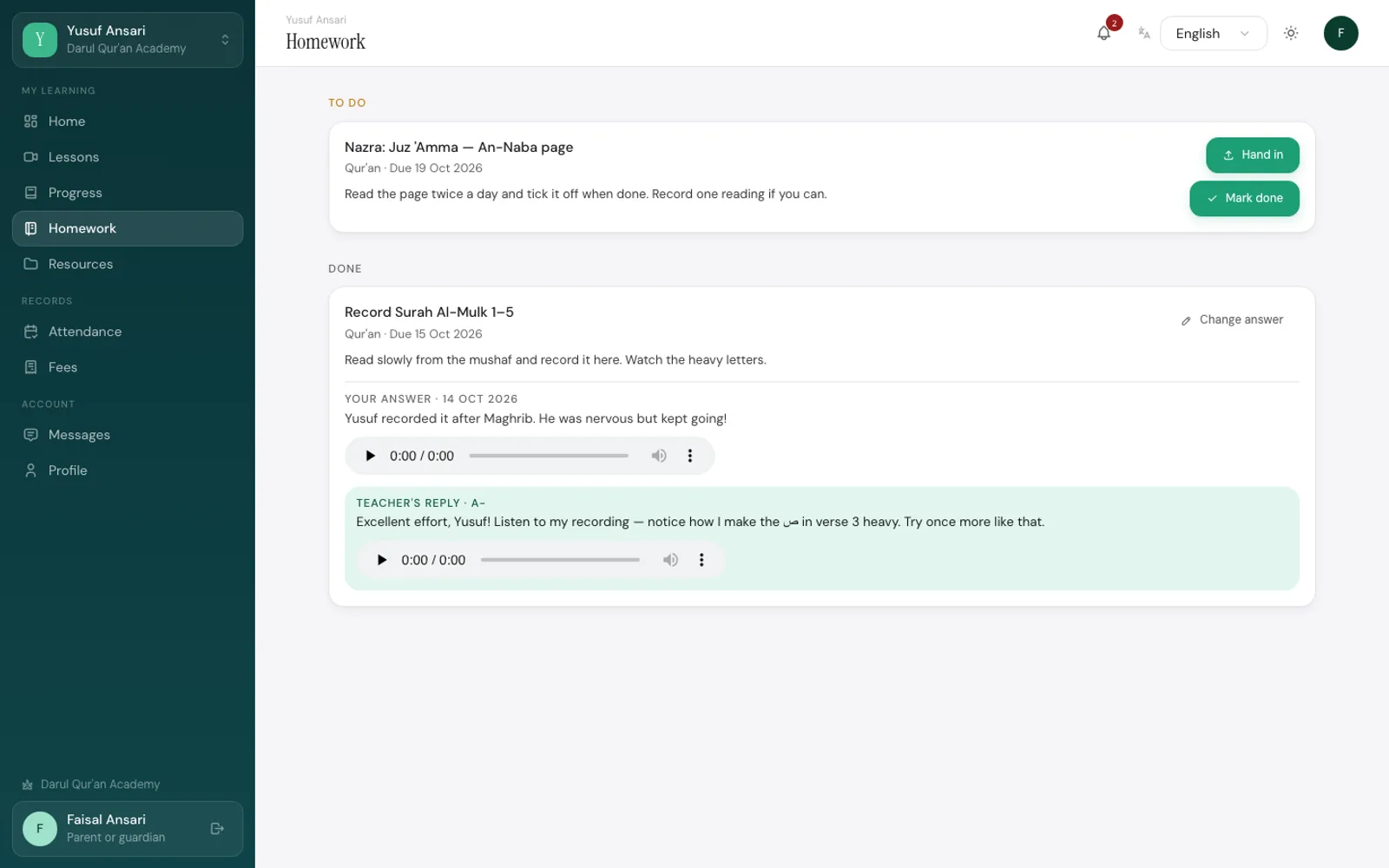Click the Resources folder icon

pyautogui.click(x=31, y=264)
